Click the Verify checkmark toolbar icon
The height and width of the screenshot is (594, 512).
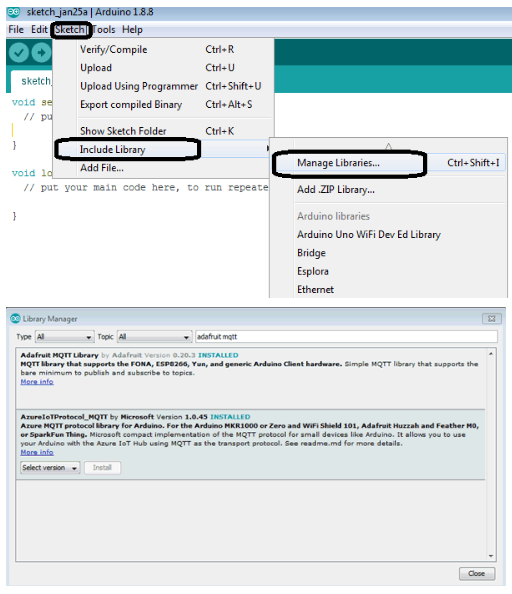tap(19, 53)
